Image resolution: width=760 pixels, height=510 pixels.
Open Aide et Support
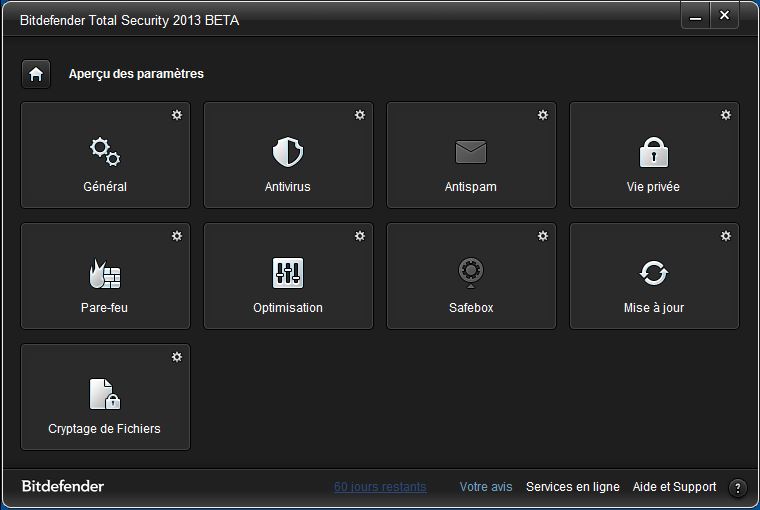674,487
